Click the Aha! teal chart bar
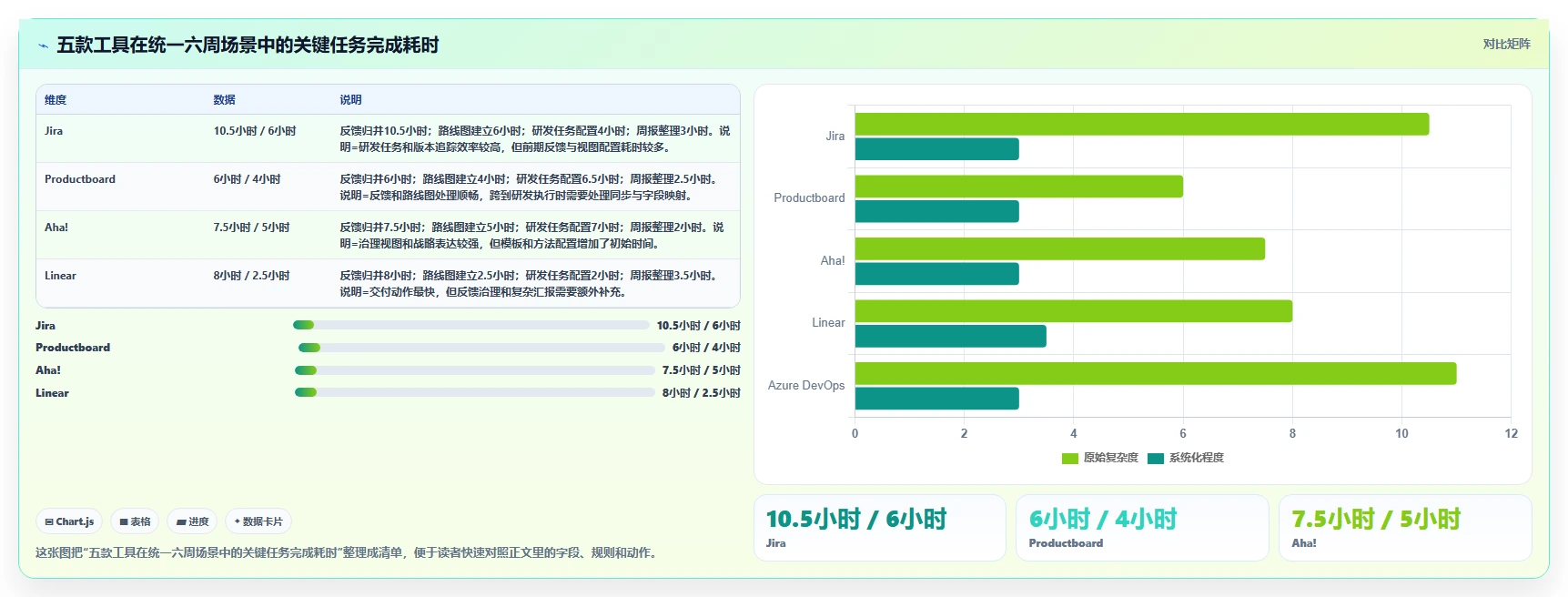Image resolution: width=1568 pixels, height=597 pixels. point(937,274)
